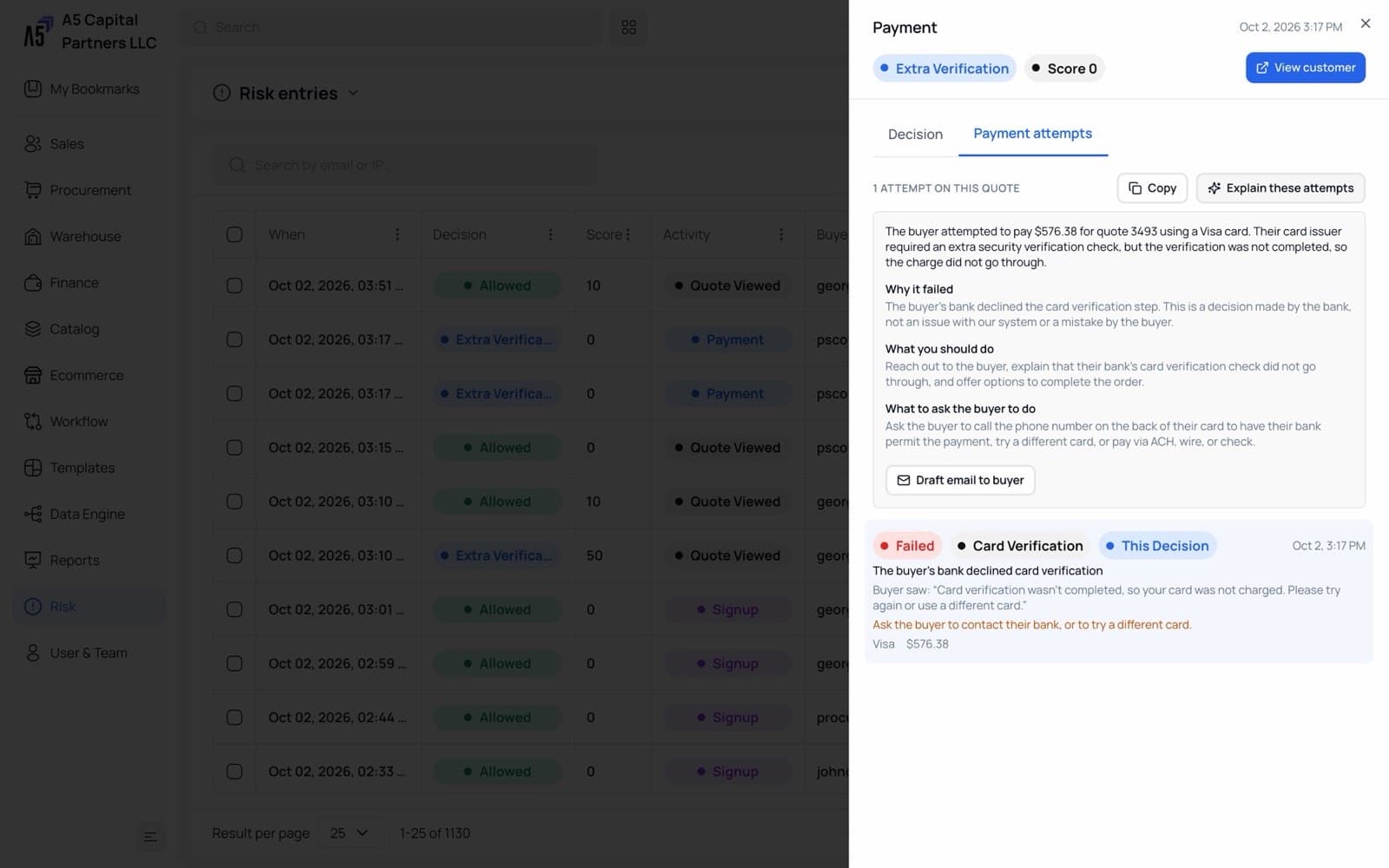Check the row for Oct 02, 2026, 03:51
The image size is (1389, 868).
[x=234, y=286]
